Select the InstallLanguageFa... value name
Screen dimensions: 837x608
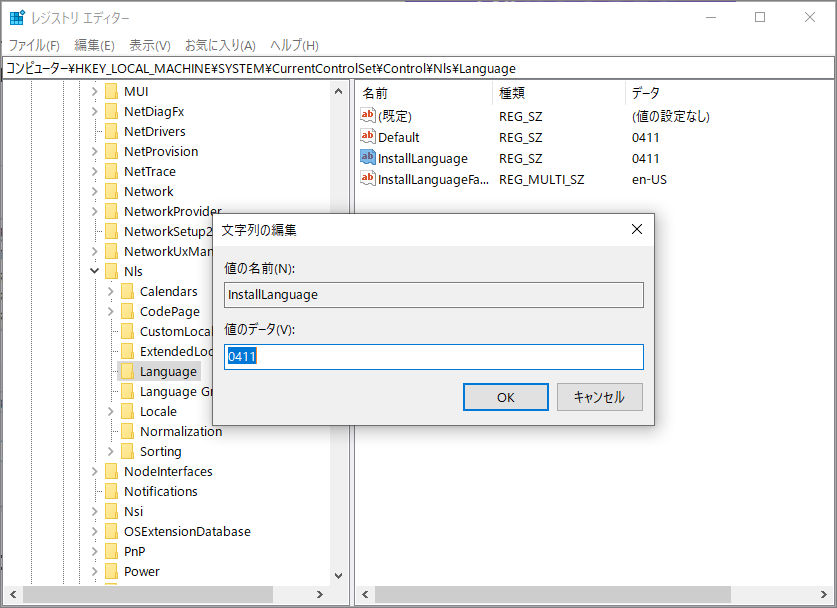[433, 179]
